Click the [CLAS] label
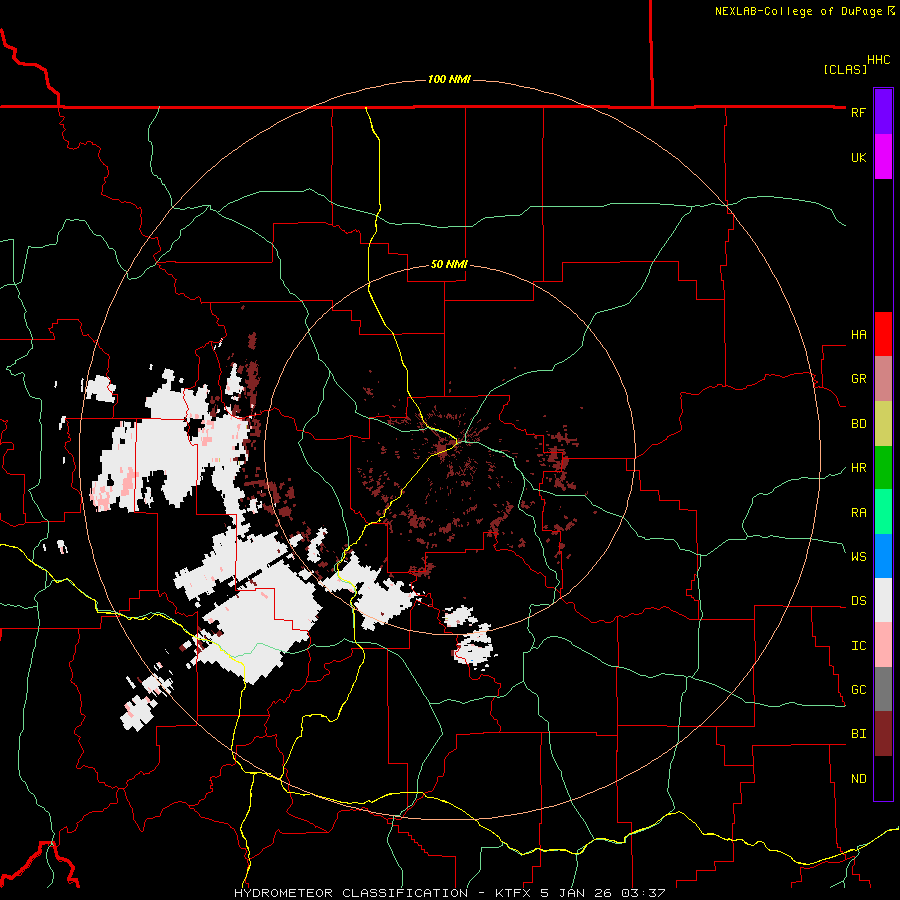 pos(845,69)
